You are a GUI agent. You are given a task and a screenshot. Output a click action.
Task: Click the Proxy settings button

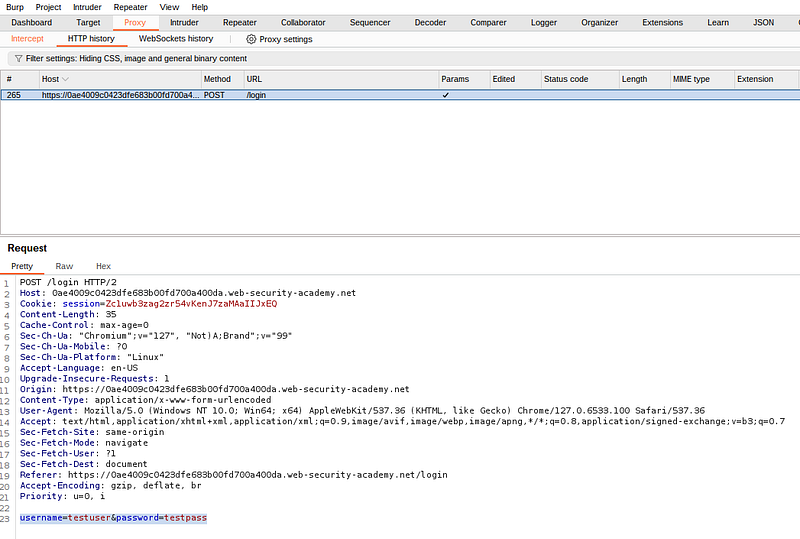pyautogui.click(x=279, y=39)
